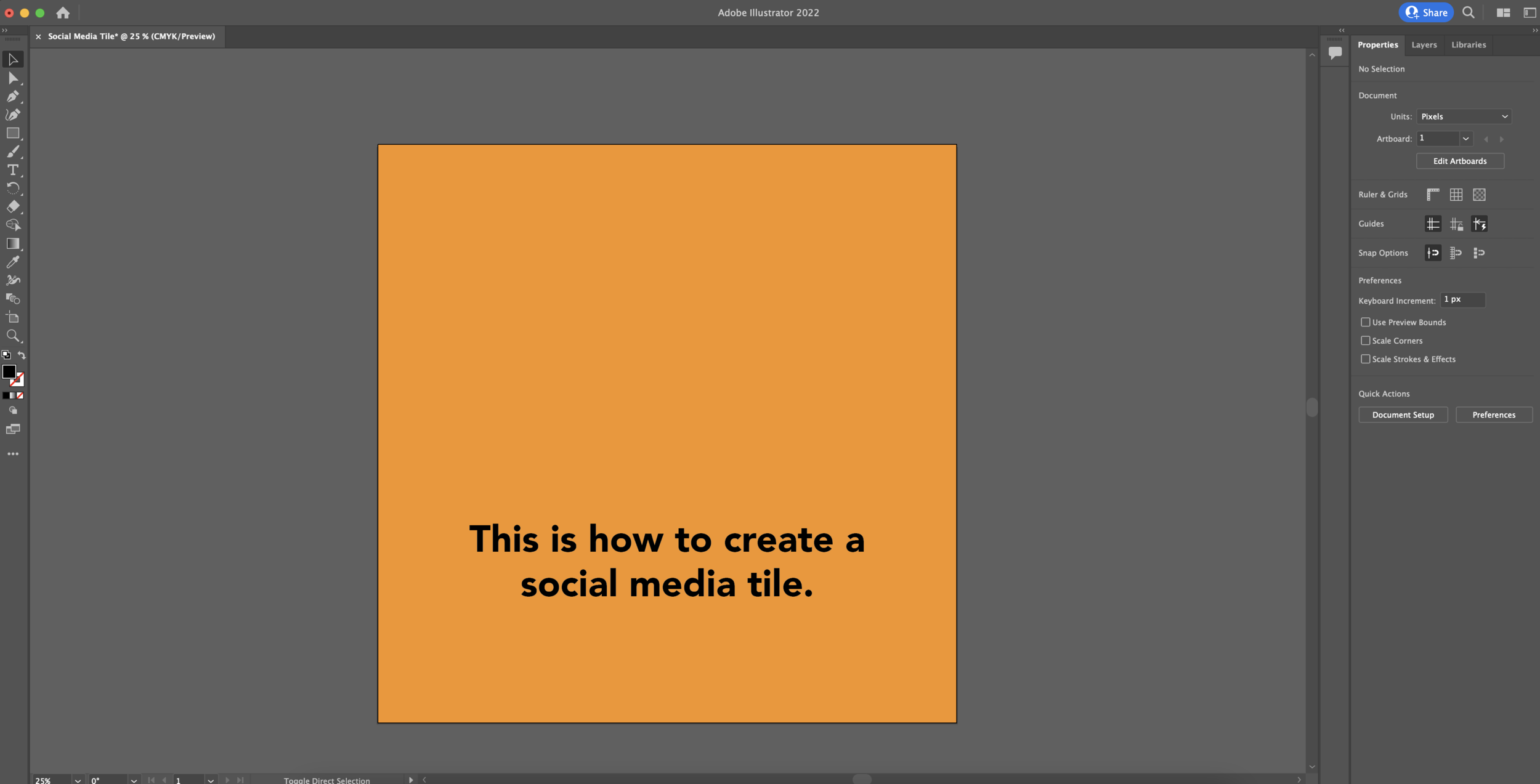
Task: Select the Pen tool
Action: [x=13, y=97]
